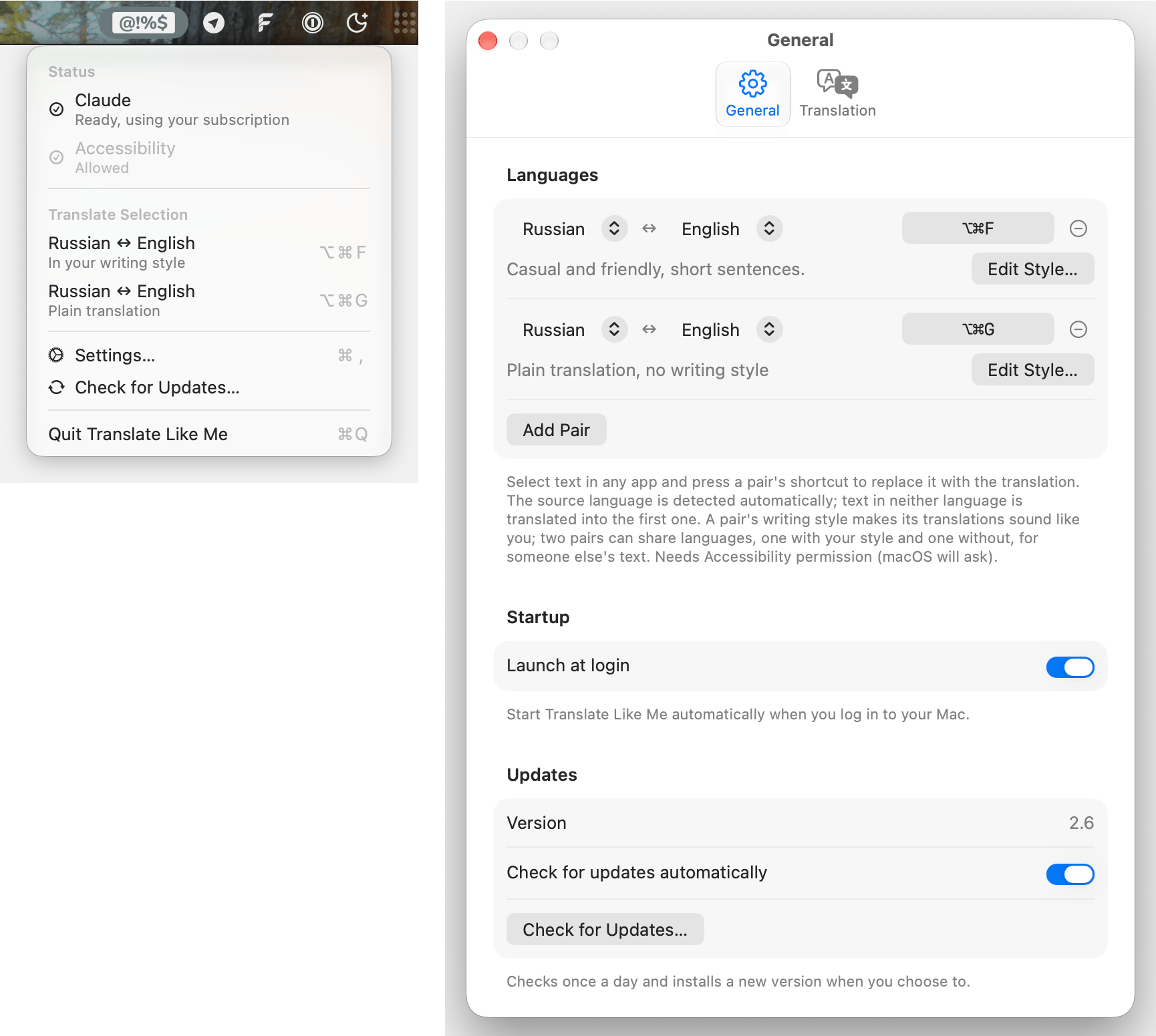Click the Accessibility checkmark icon
The width and height of the screenshot is (1156, 1036).
[x=57, y=157]
